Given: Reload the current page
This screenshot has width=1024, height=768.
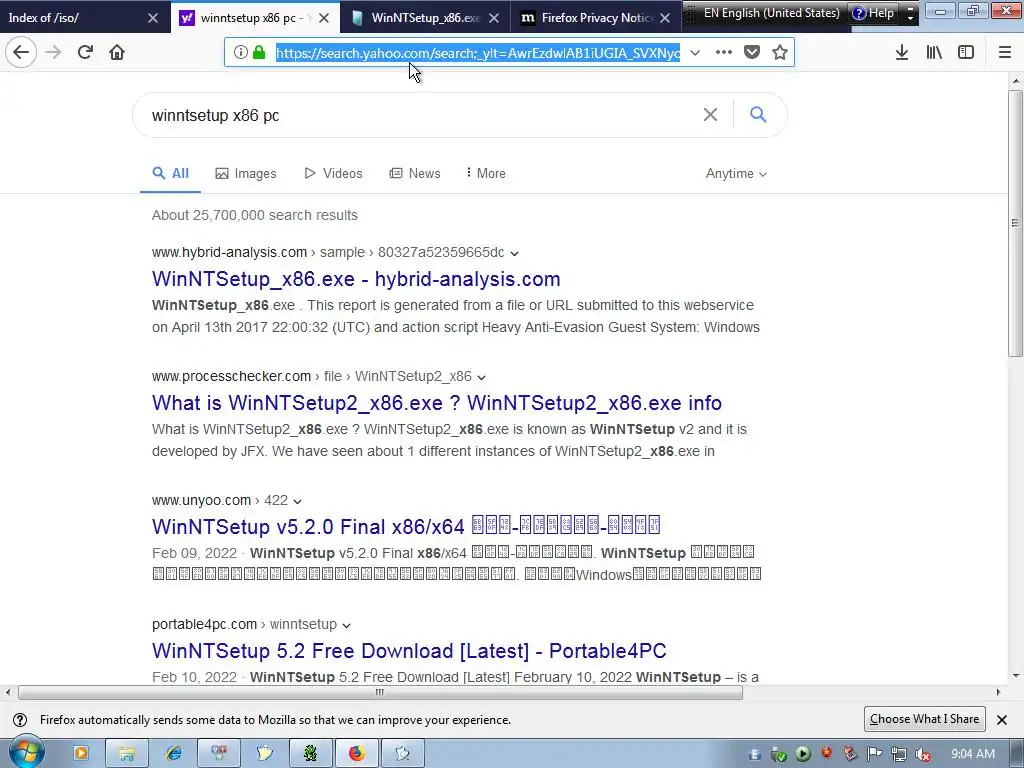Looking at the screenshot, I should point(85,52).
